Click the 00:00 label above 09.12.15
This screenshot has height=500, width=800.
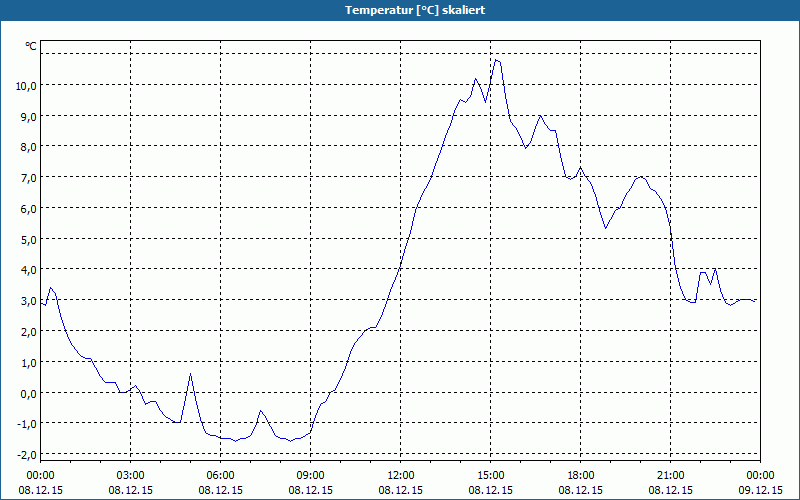point(760,476)
